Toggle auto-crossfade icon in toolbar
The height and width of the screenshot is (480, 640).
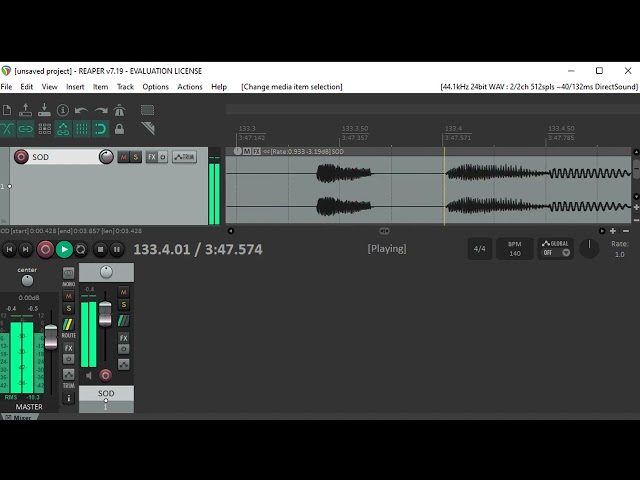(7, 129)
